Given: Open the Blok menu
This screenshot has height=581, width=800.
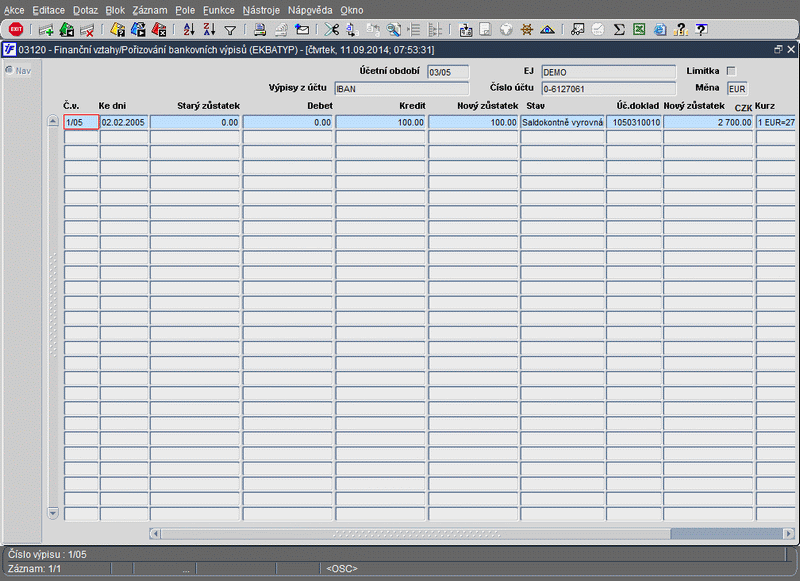Looking at the screenshot, I should [115, 10].
